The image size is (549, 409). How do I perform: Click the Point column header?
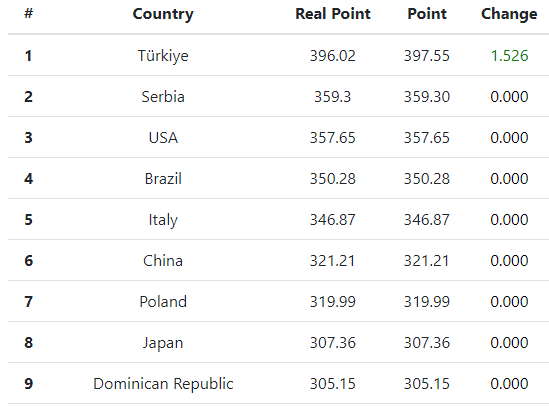click(427, 14)
